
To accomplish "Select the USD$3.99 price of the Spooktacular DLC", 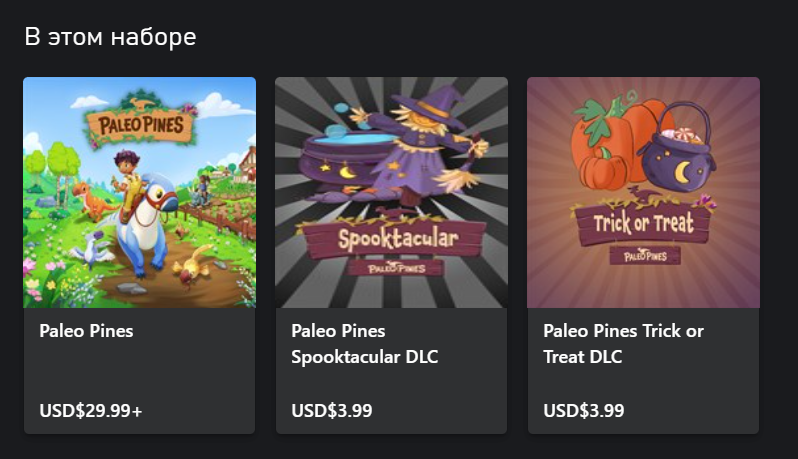I will point(332,410).
